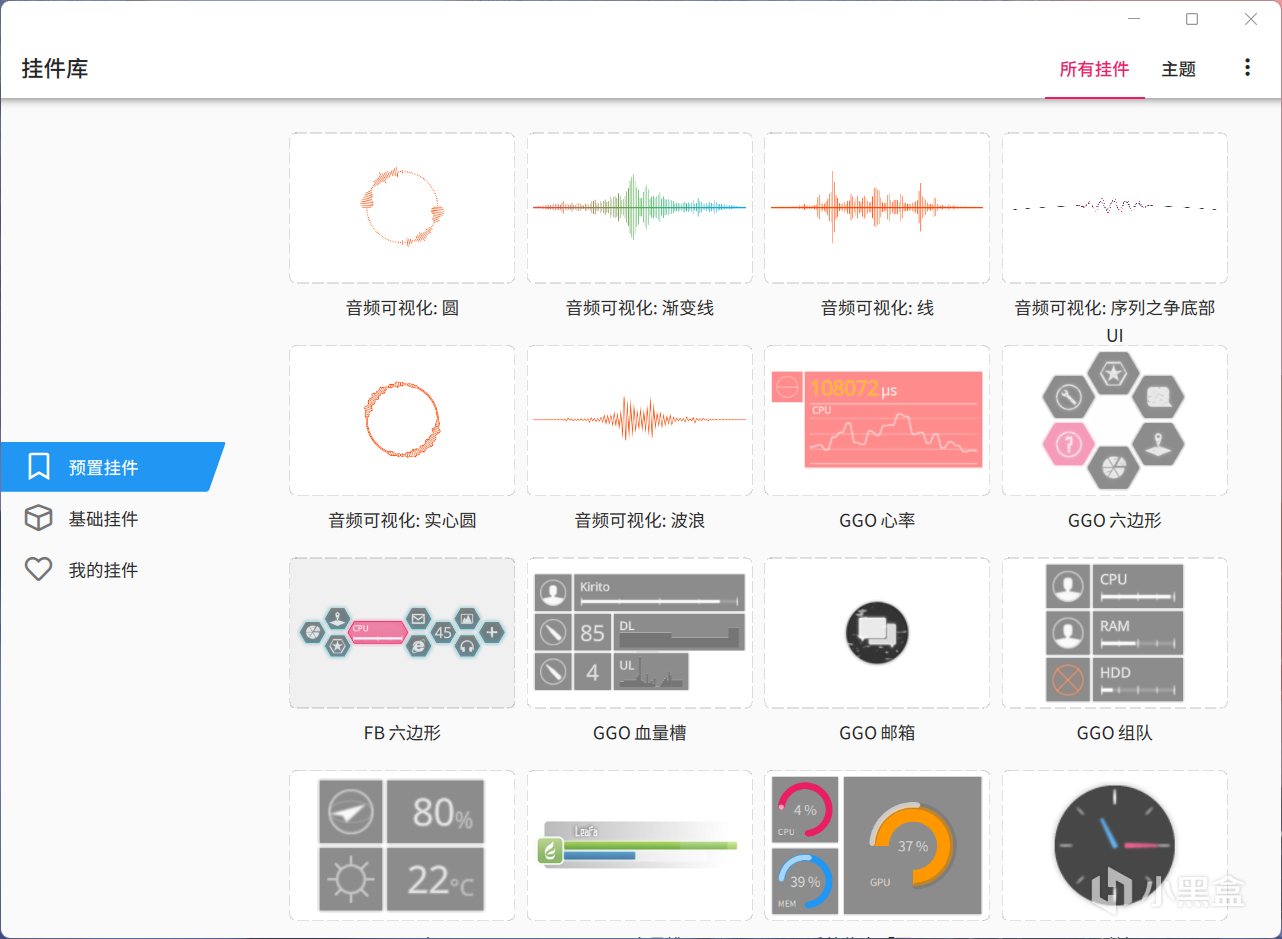Switch to the 所有挂件 tab
Image resolution: width=1282 pixels, height=939 pixels.
pyautogui.click(x=1095, y=69)
